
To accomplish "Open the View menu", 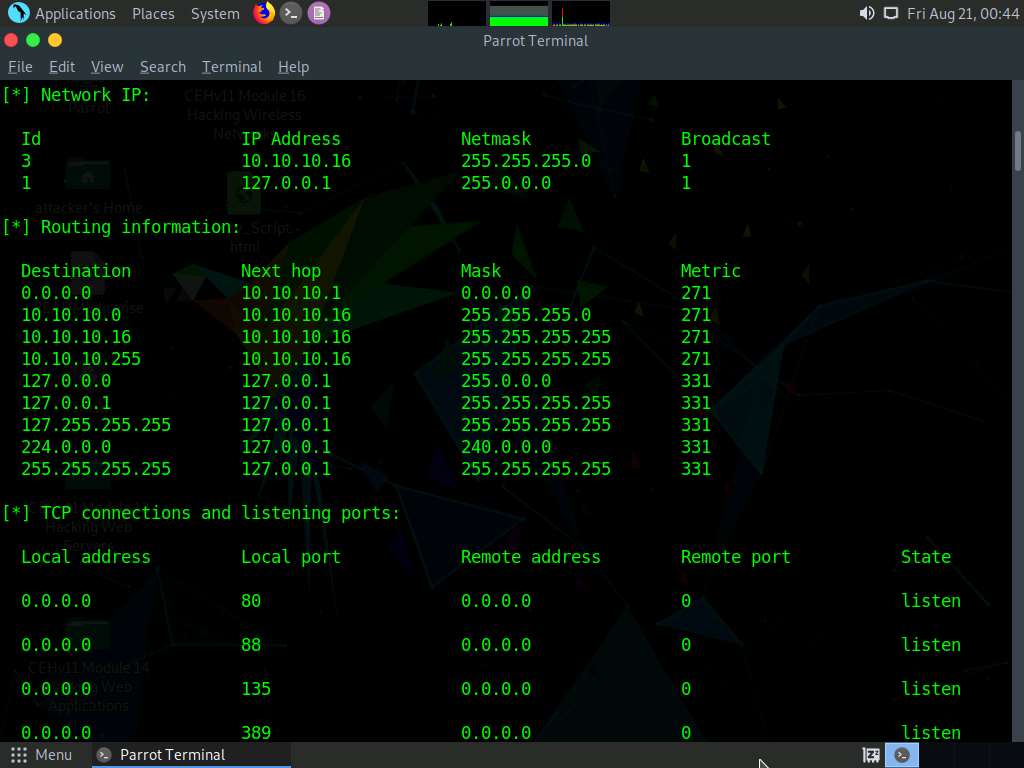I will coord(107,67).
